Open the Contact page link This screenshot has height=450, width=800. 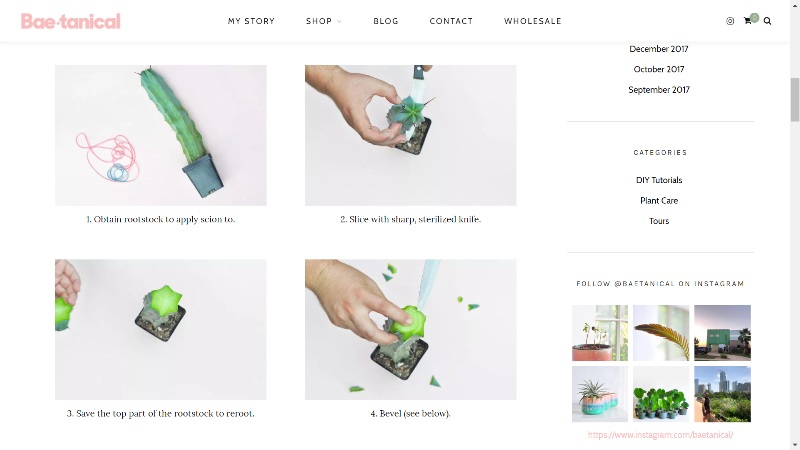(x=451, y=21)
